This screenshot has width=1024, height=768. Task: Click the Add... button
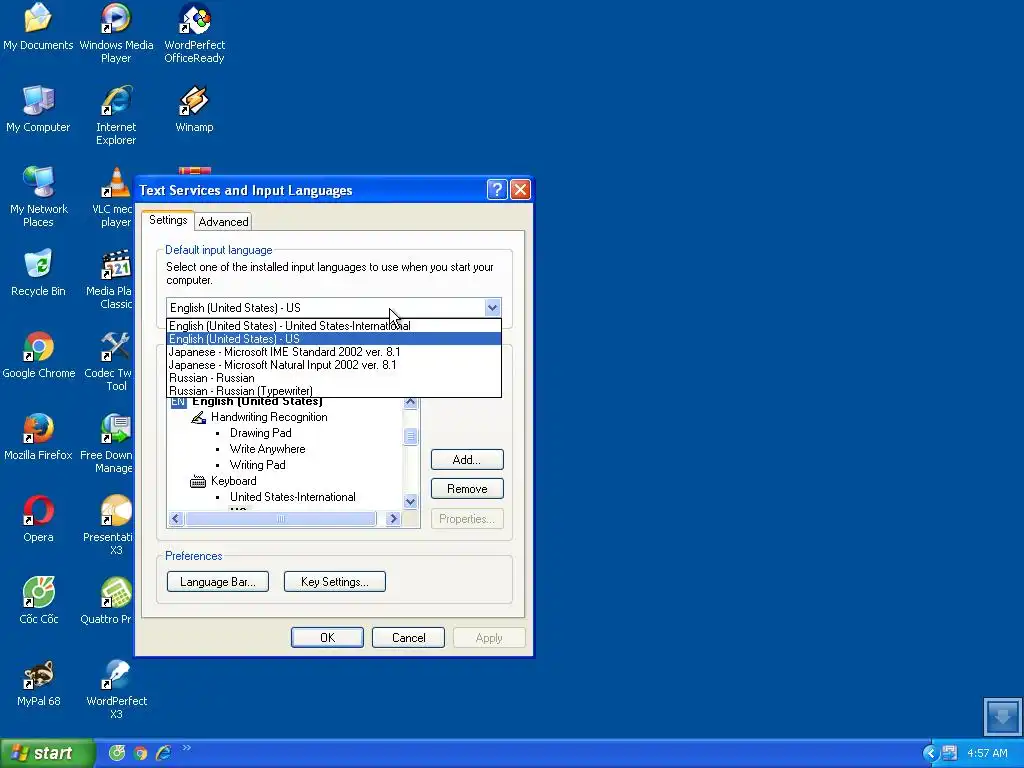[467, 460]
